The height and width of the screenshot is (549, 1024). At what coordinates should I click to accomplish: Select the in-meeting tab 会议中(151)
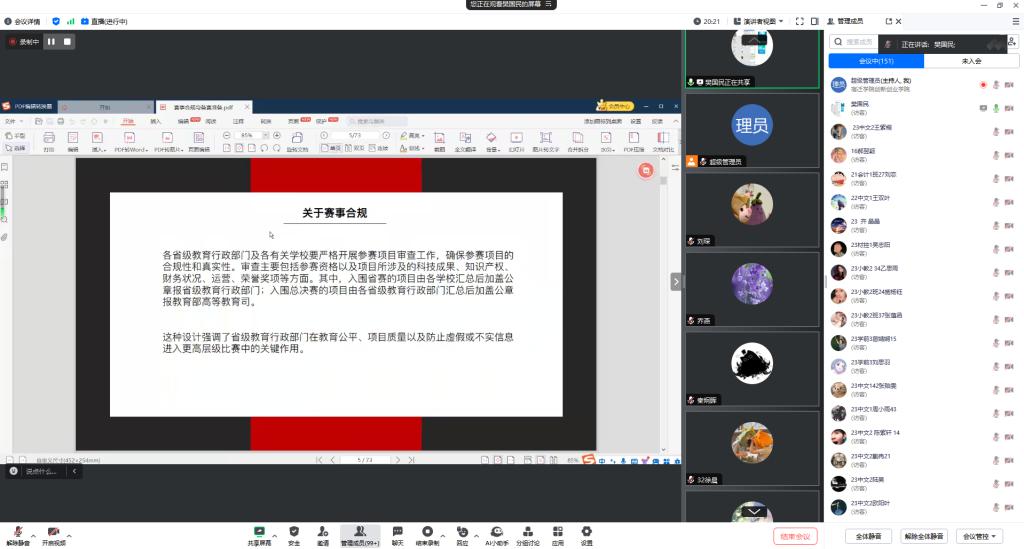(x=876, y=61)
